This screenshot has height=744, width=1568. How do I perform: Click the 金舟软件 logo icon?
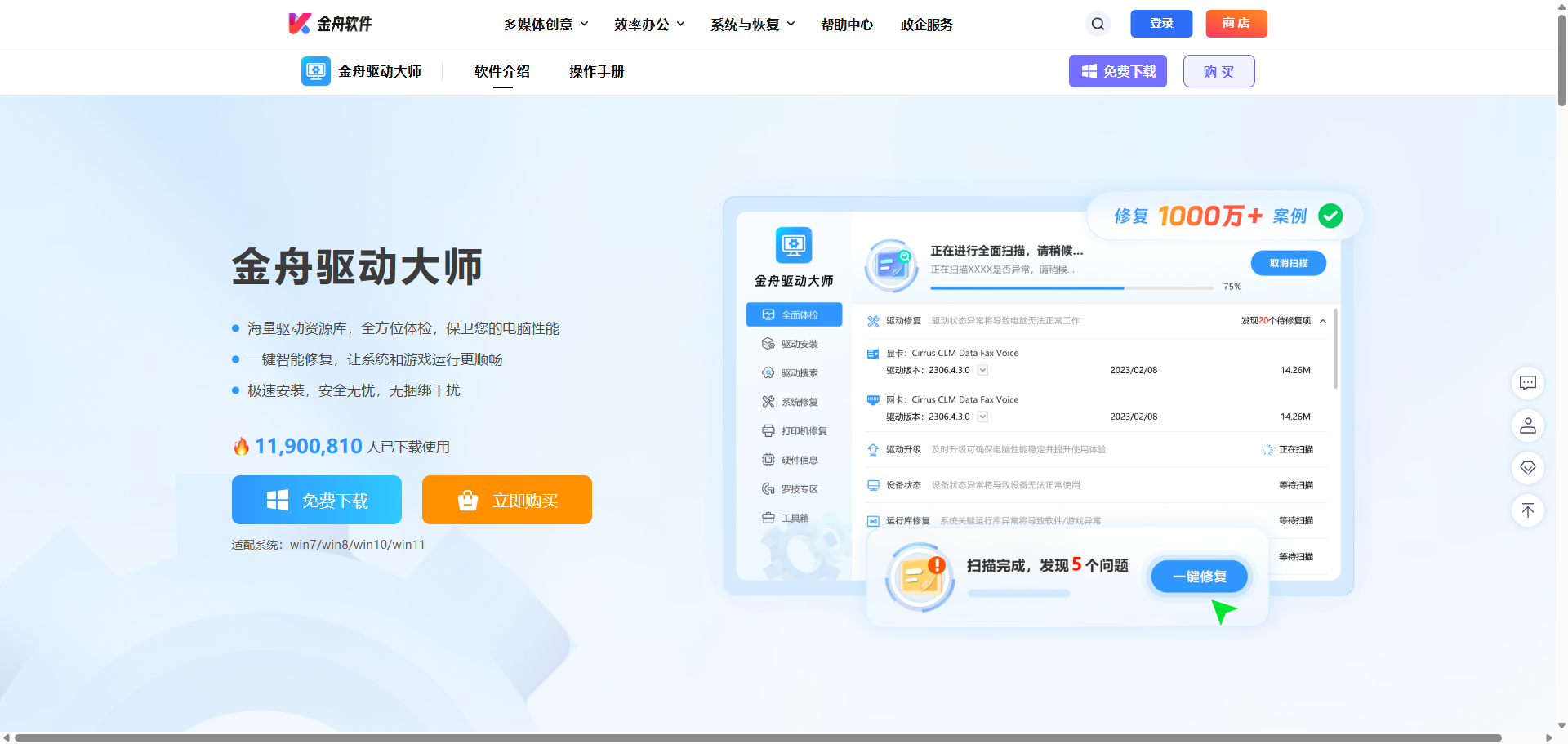click(300, 24)
